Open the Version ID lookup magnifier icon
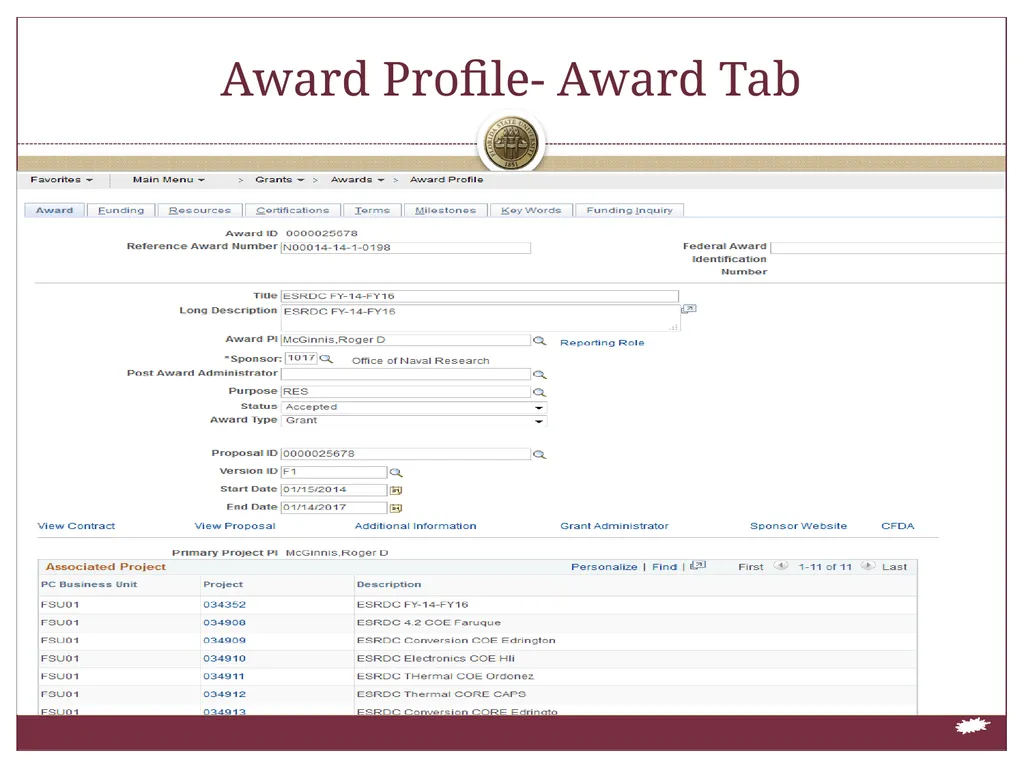The height and width of the screenshot is (768, 1024). pyautogui.click(x=396, y=472)
